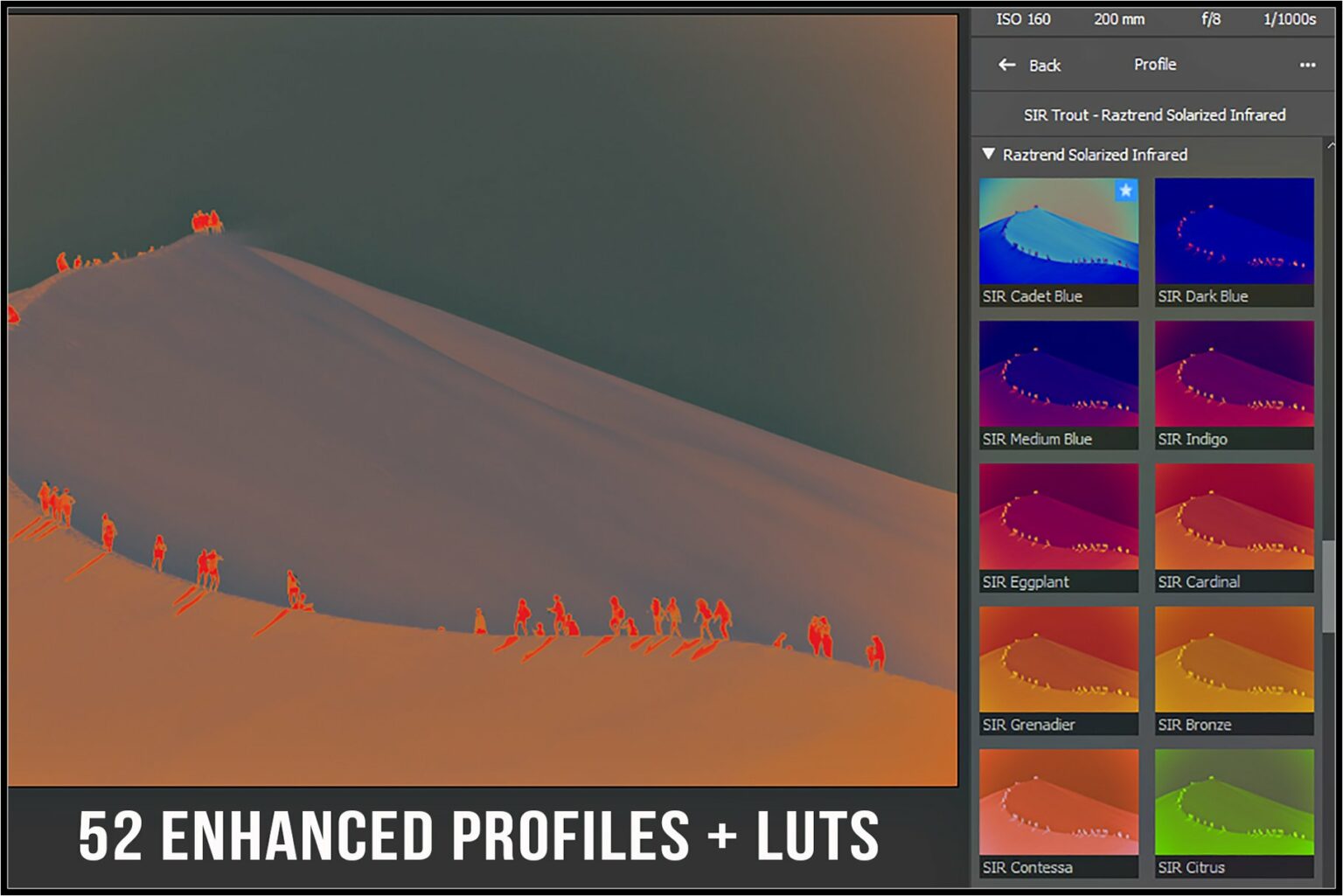Image resolution: width=1343 pixels, height=896 pixels.
Task: Click the Back button
Action: (x=1046, y=66)
